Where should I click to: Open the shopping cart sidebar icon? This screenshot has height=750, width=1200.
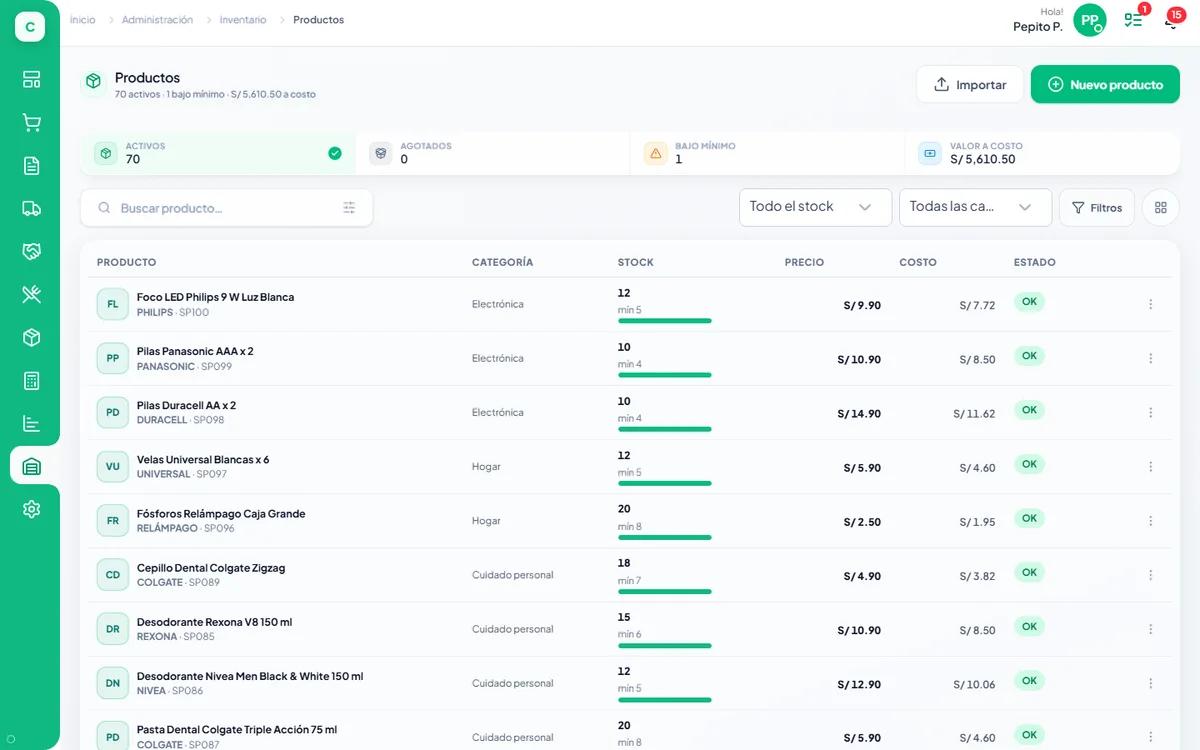pos(31,123)
